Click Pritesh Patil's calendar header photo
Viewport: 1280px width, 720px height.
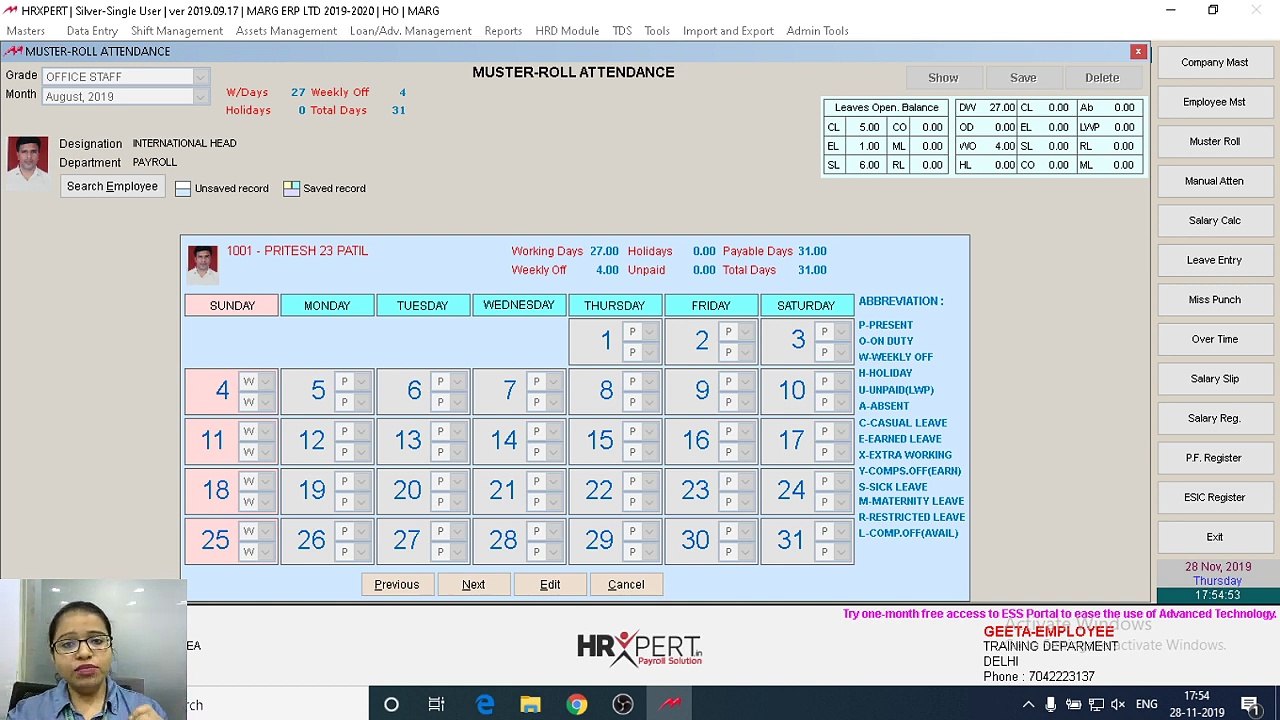202,264
